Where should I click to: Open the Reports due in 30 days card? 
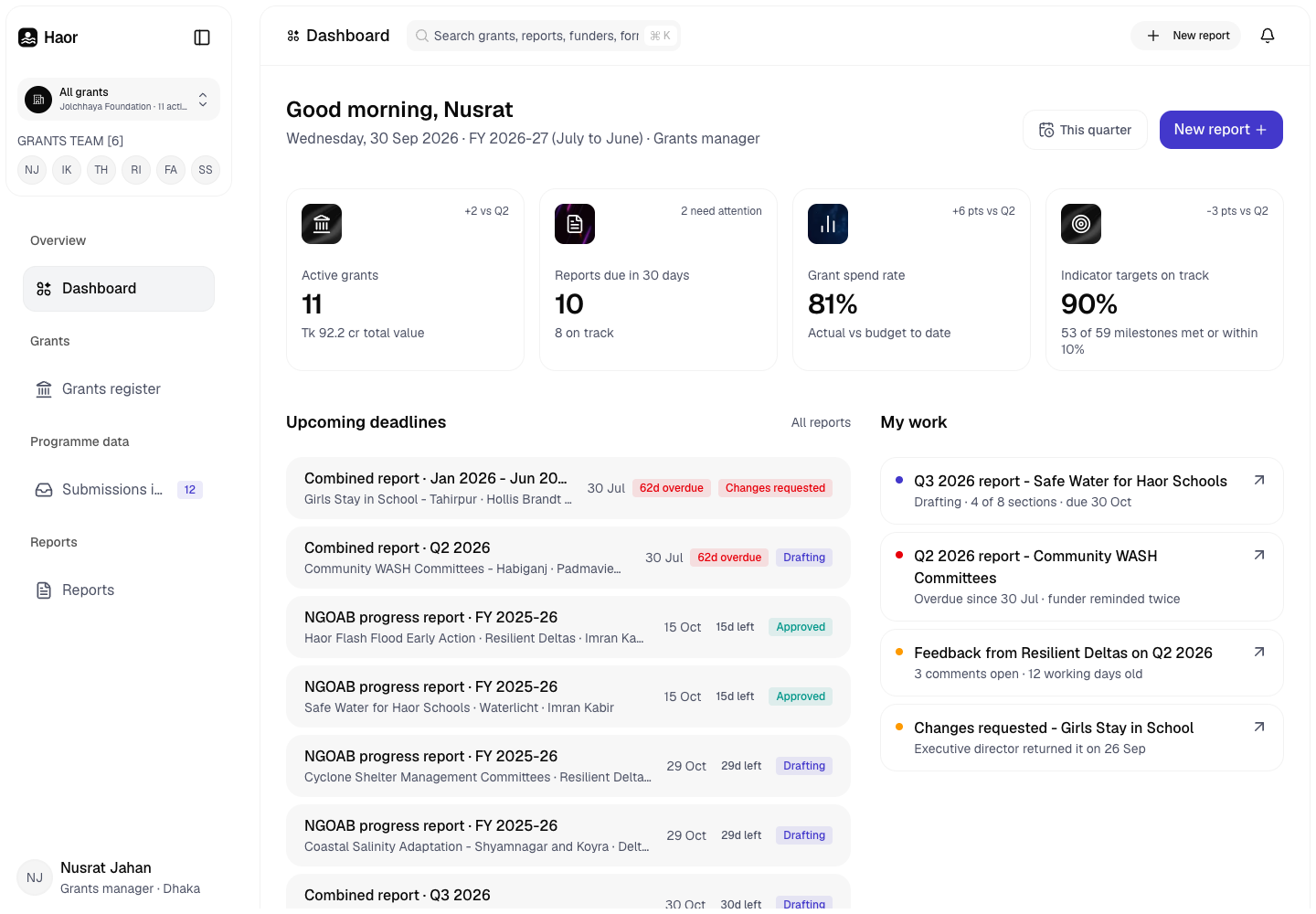658,280
